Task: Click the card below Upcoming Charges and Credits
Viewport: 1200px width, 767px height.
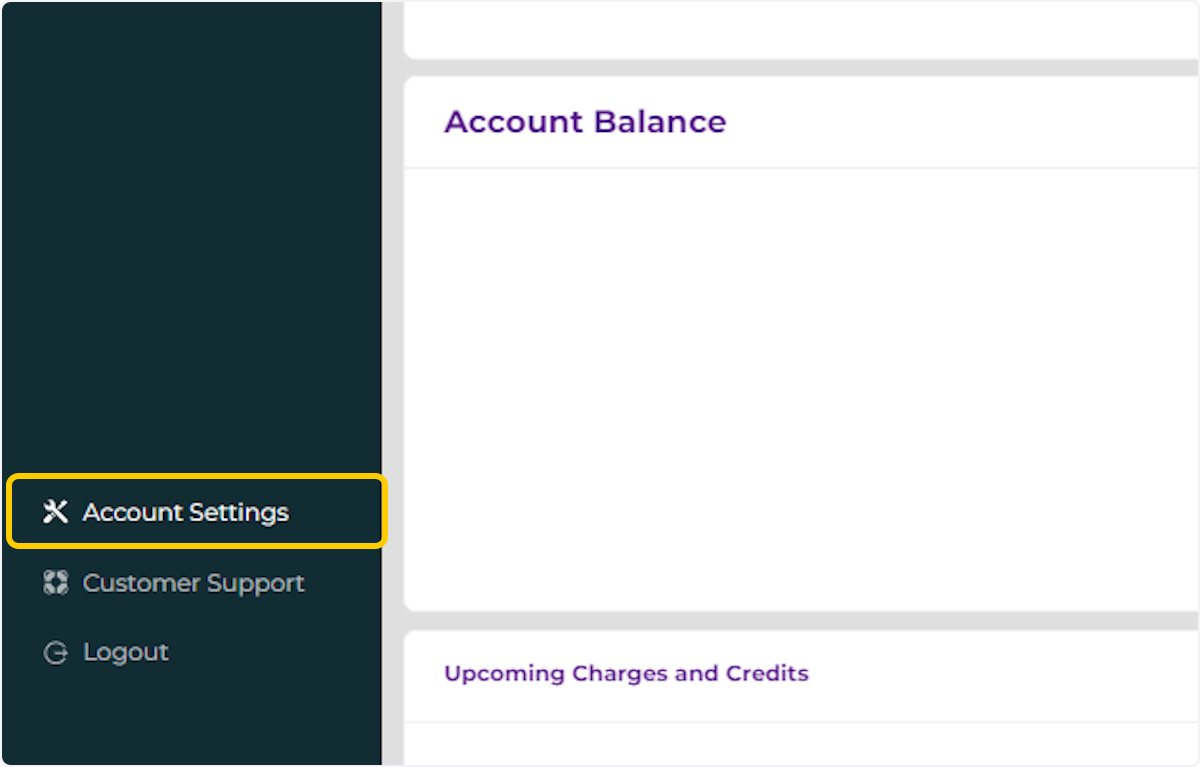Action: (x=800, y=745)
